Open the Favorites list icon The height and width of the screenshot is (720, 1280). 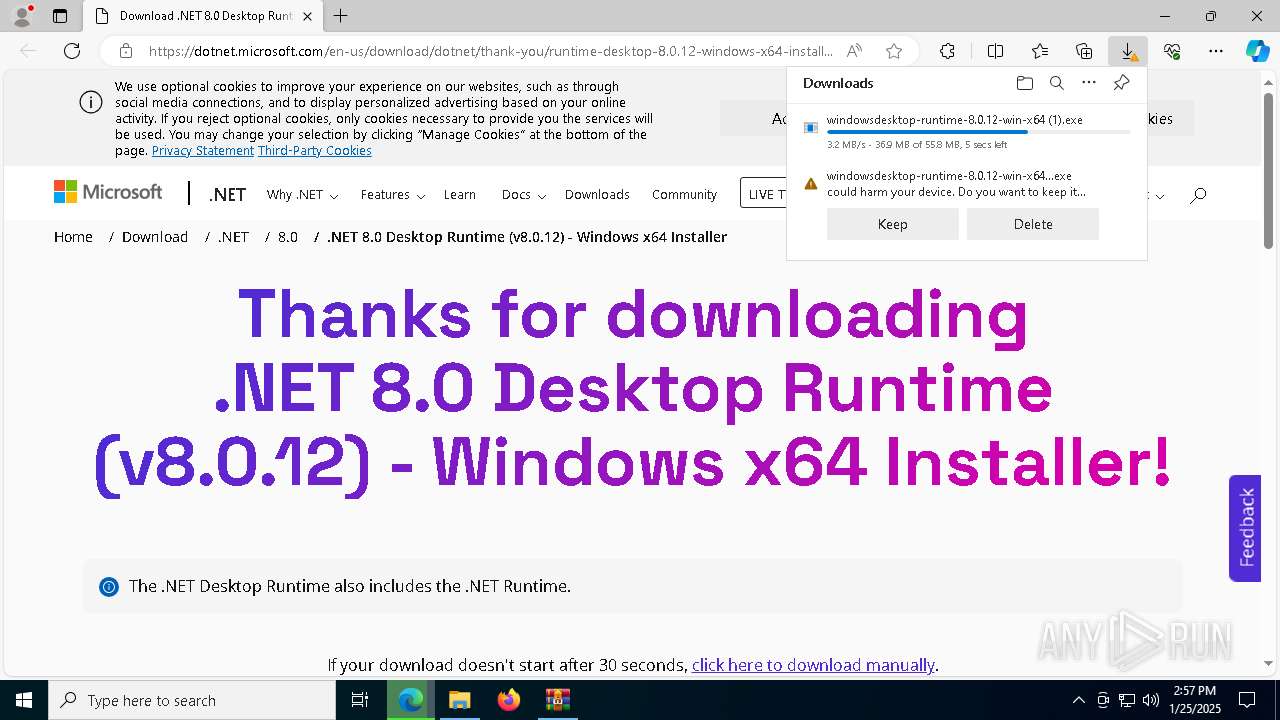coord(1040,51)
